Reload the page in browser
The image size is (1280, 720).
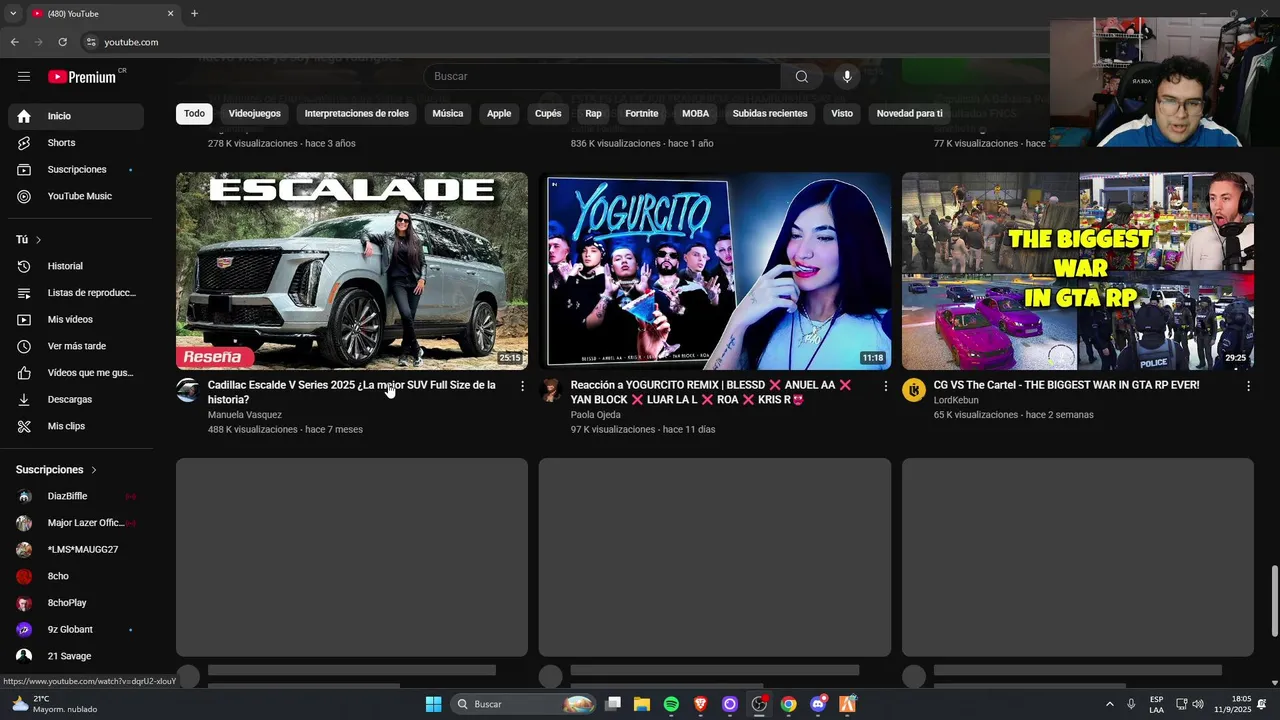[62, 42]
